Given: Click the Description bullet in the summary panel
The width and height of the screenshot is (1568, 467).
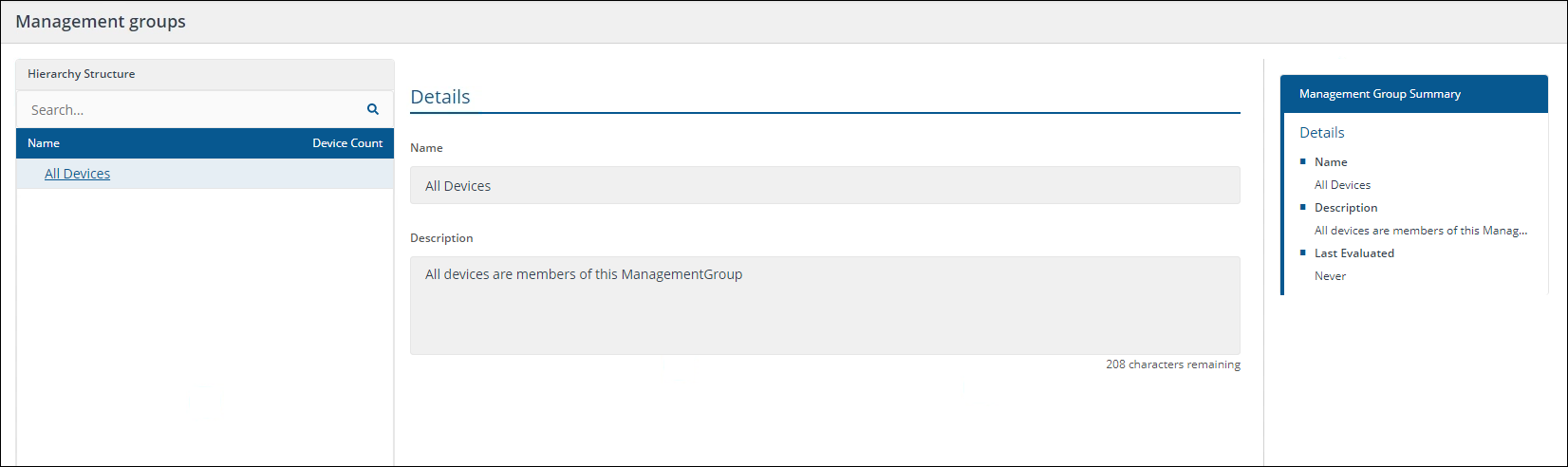Looking at the screenshot, I should 1345,208.
